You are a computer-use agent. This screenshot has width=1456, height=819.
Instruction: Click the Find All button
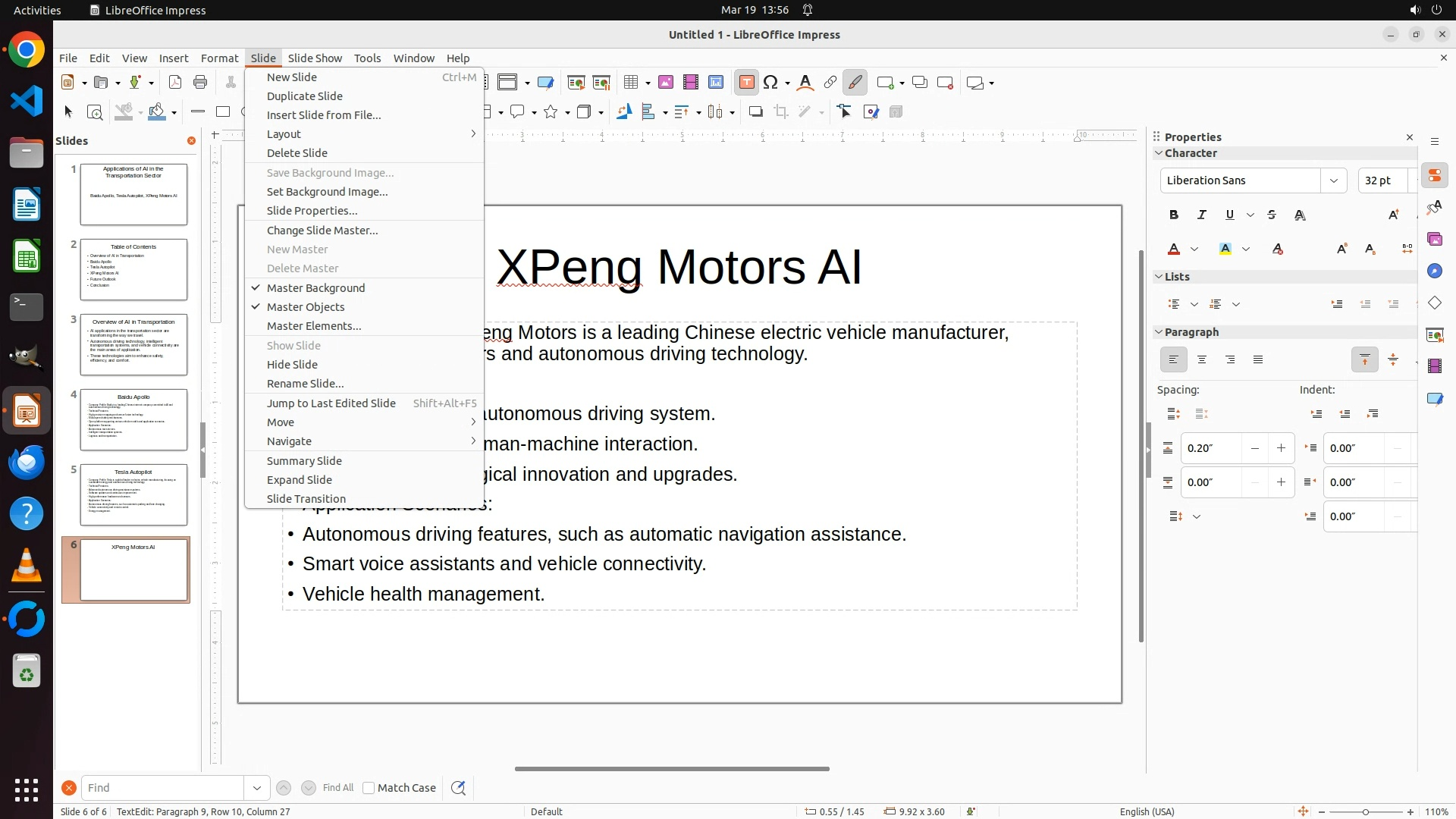(x=338, y=788)
